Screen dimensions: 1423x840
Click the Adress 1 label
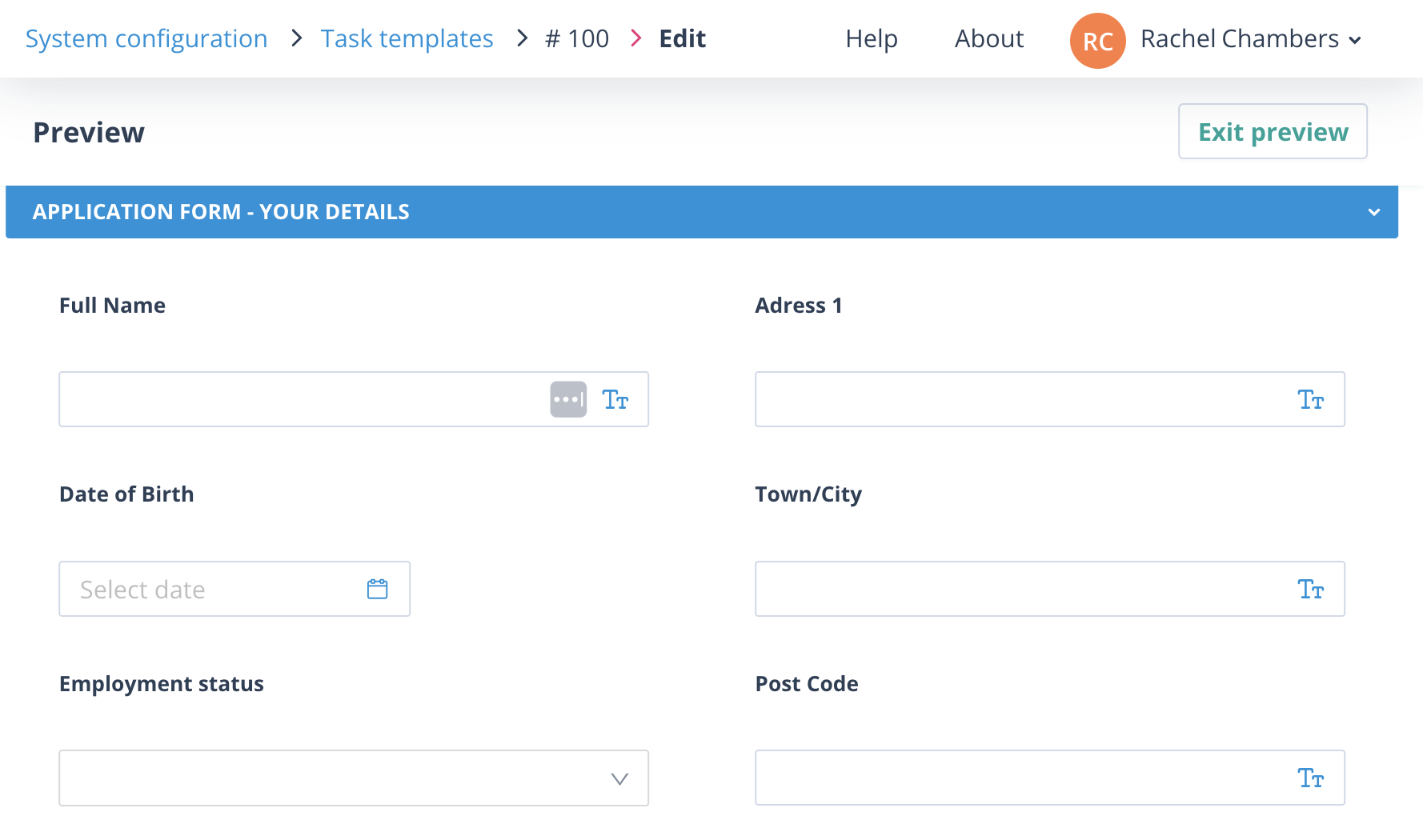tap(799, 305)
